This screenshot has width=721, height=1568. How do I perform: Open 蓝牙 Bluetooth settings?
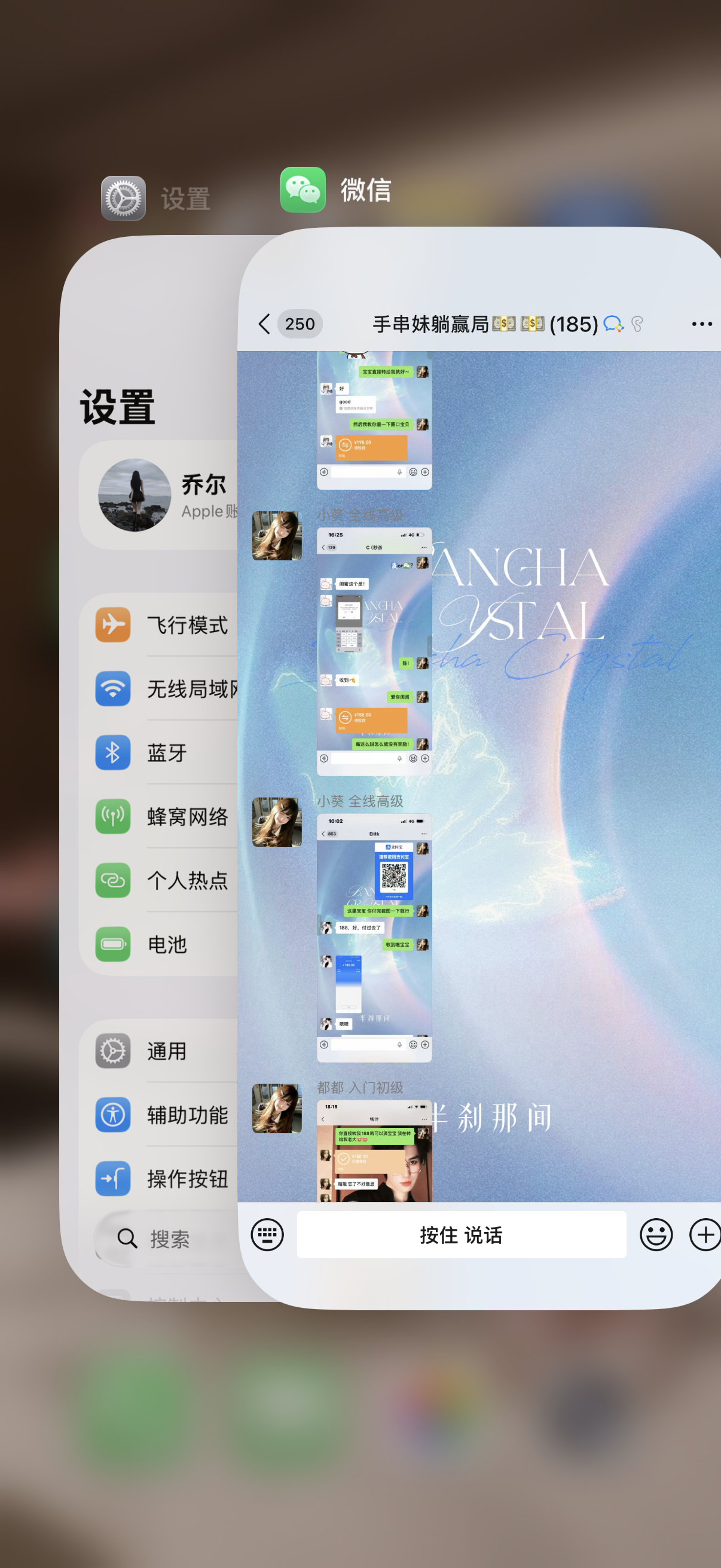click(x=158, y=752)
